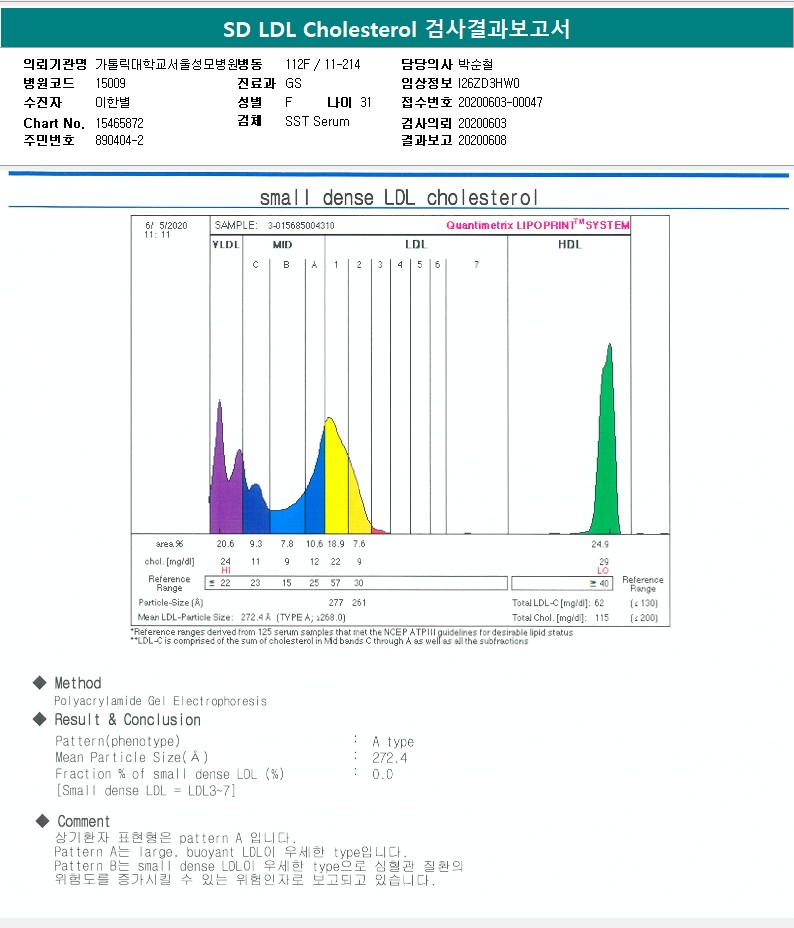
Task: Click the pattern result 'A type'
Action: (393, 742)
